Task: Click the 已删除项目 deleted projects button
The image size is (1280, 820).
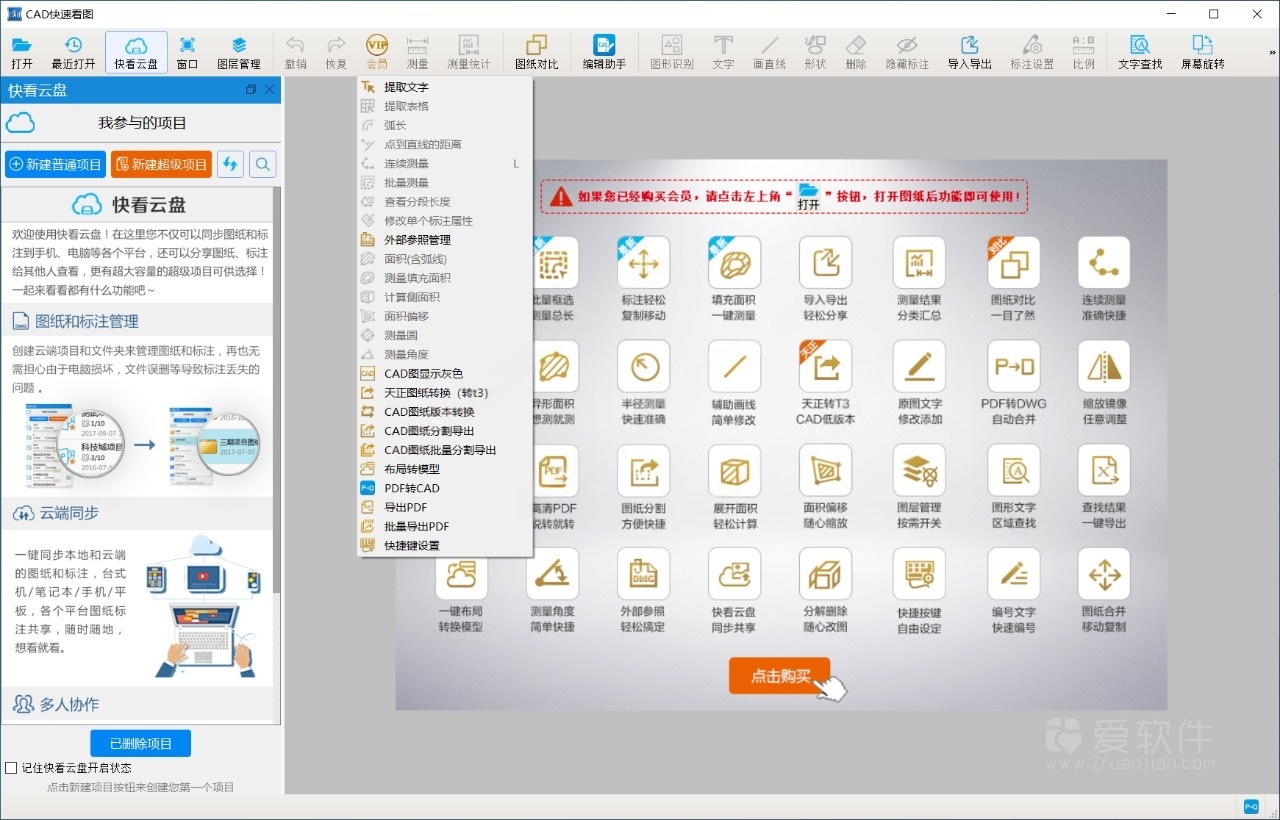Action: point(140,742)
